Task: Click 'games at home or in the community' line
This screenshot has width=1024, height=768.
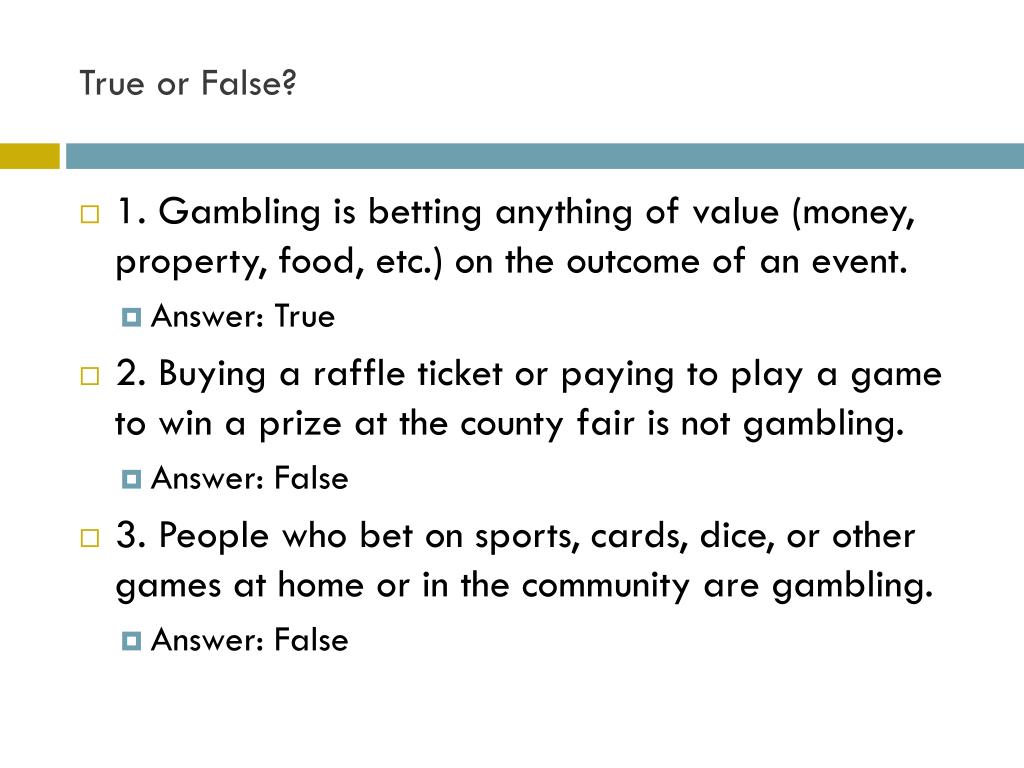Action: (402, 586)
